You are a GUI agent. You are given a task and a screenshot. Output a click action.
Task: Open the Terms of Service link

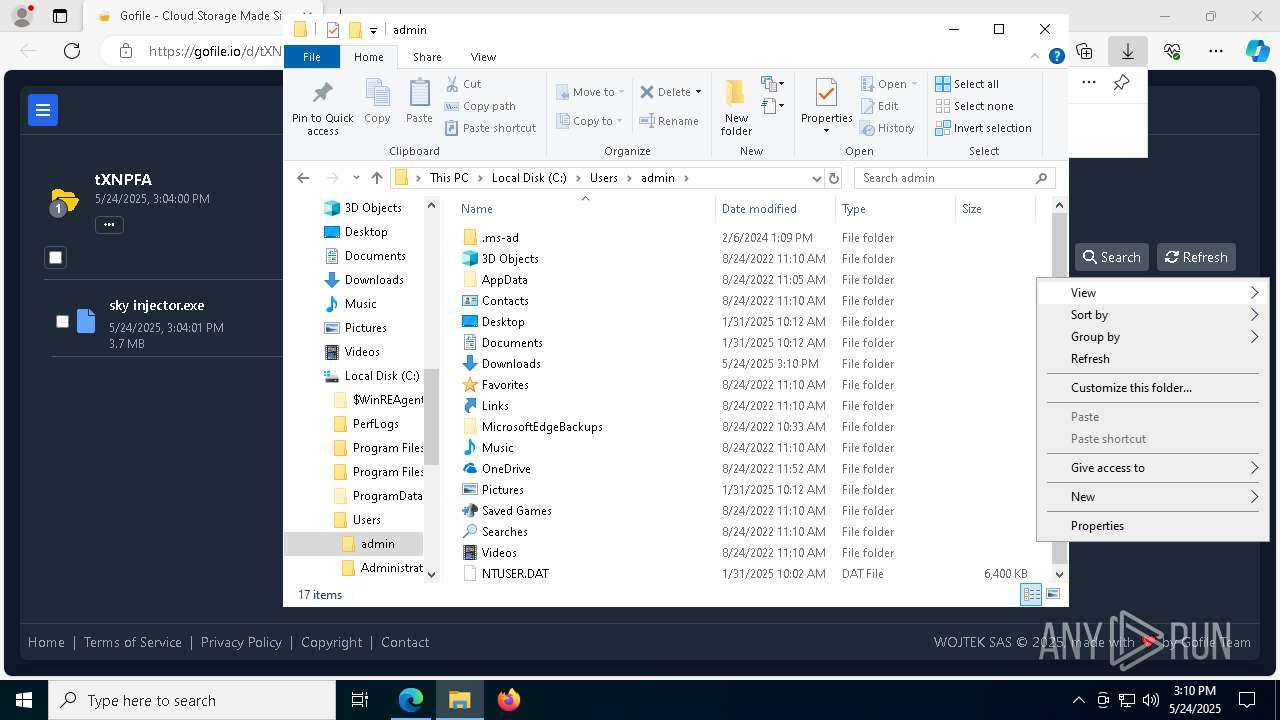click(133, 642)
